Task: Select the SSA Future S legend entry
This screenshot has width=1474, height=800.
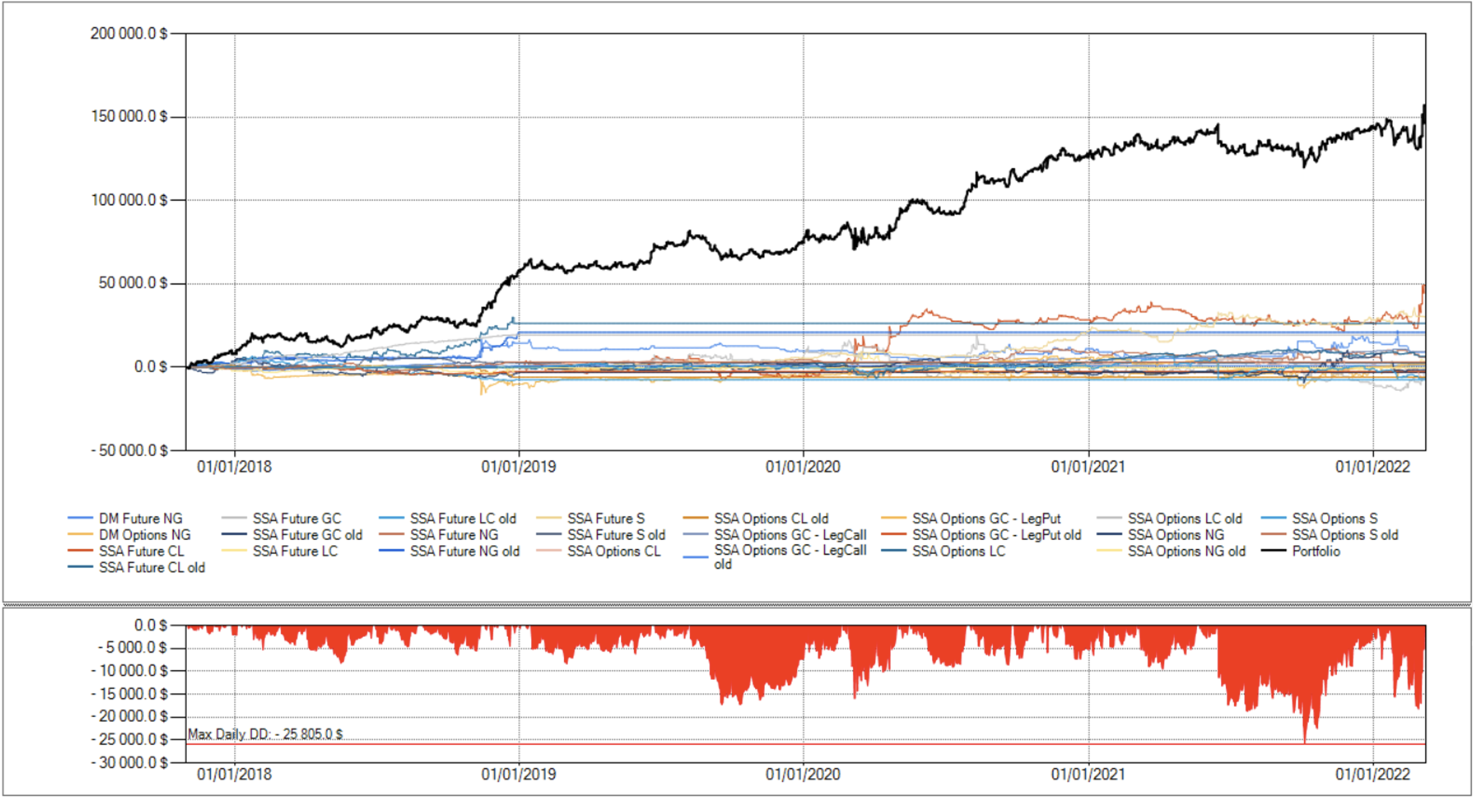Action: pyautogui.click(x=606, y=519)
